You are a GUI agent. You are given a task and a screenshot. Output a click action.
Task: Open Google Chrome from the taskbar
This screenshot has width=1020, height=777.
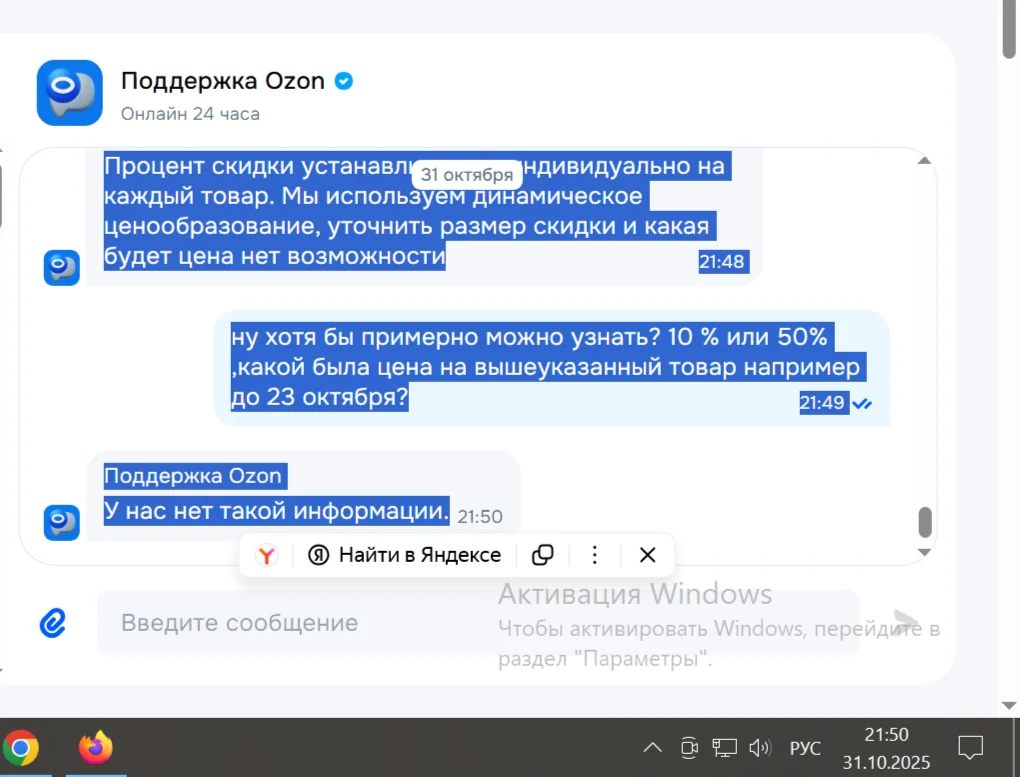click(x=21, y=748)
